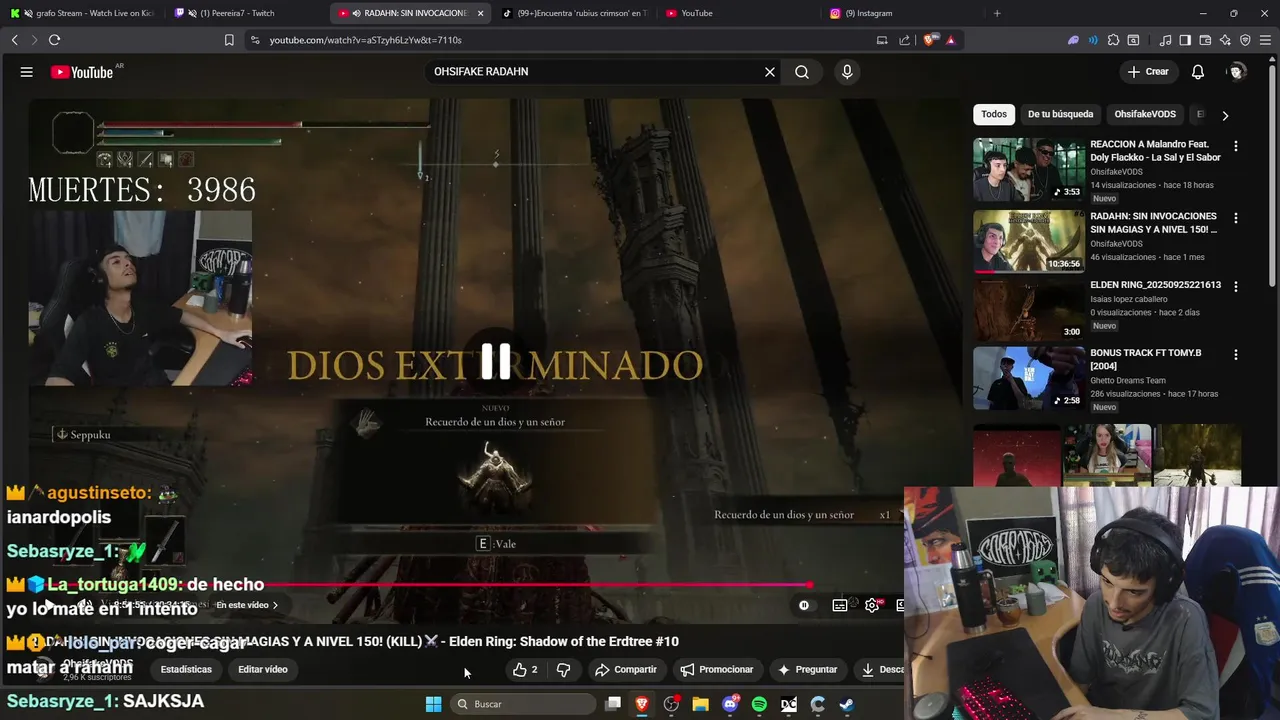The image size is (1280, 720).
Task: Click the taskbar Buscar search box
Action: point(525,704)
